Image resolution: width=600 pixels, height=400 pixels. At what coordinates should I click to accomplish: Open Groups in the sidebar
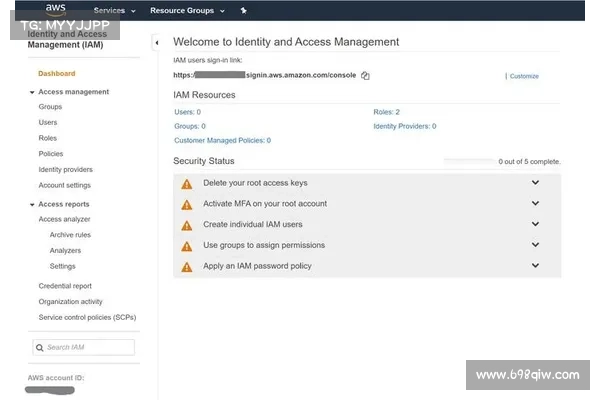pyautogui.click(x=50, y=107)
